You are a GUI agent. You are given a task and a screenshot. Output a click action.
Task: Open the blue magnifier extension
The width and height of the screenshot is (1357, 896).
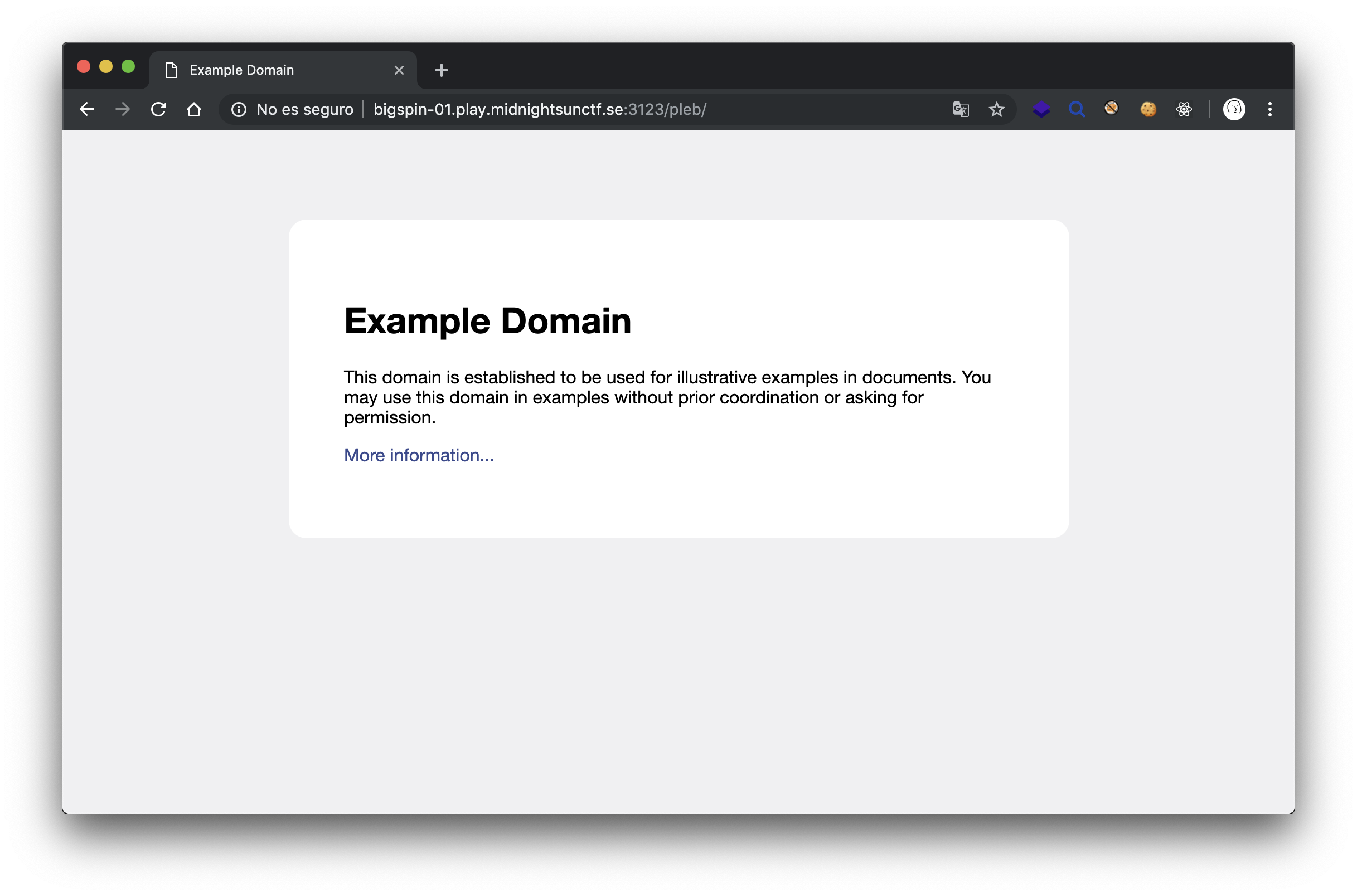pos(1077,109)
